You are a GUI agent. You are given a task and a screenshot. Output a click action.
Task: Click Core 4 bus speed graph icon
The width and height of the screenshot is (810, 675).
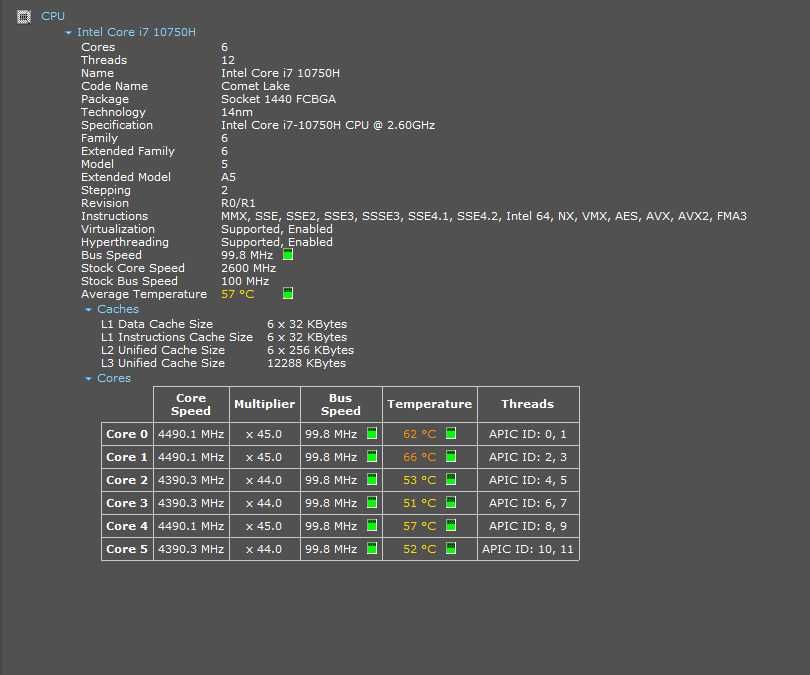(x=372, y=525)
